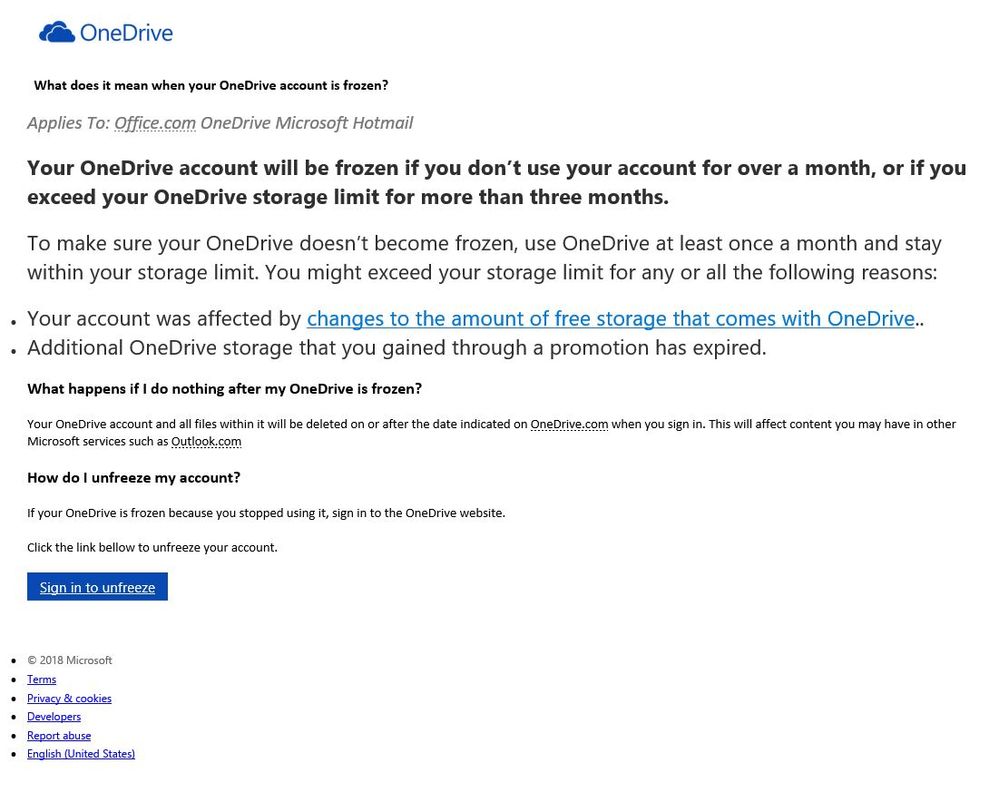Follow the changes to free storage link
The image size is (999, 801).
pyautogui.click(x=610, y=319)
